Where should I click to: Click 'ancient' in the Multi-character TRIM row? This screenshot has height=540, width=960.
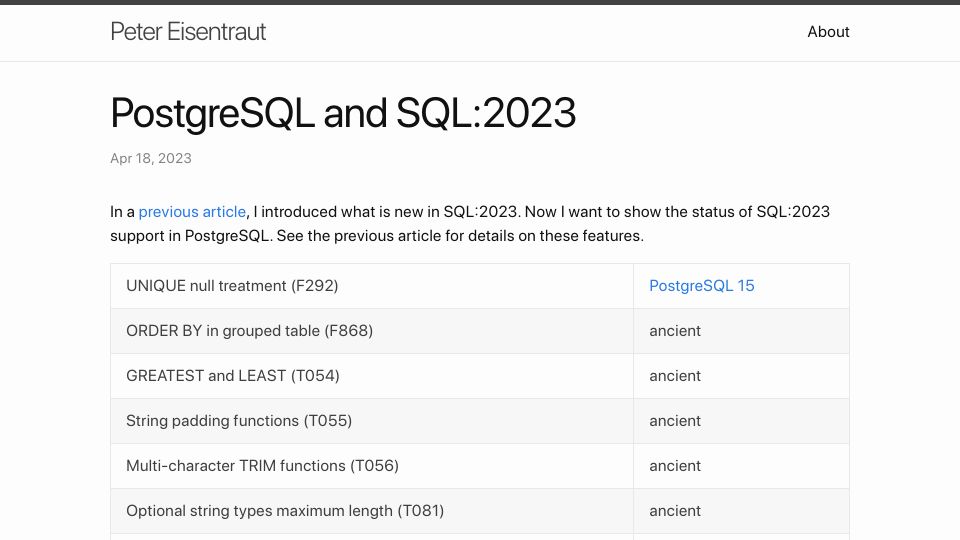[x=675, y=466]
